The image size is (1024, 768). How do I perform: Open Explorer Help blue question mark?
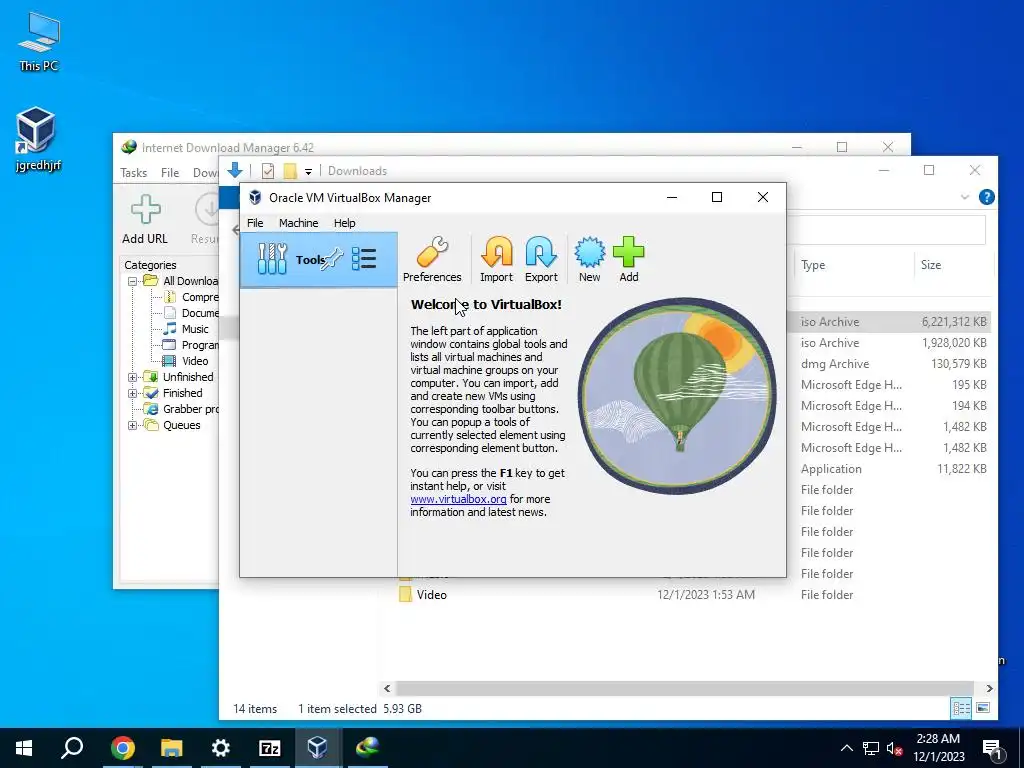[x=987, y=197]
